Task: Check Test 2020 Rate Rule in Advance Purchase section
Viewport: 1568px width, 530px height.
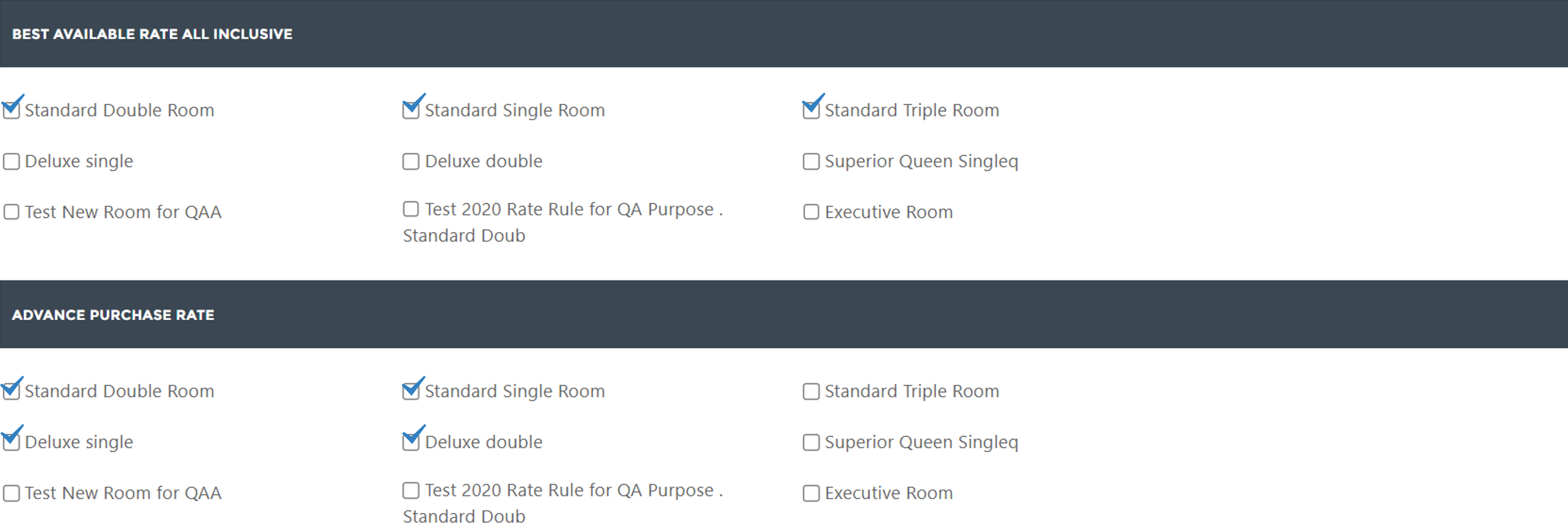Action: (411, 490)
